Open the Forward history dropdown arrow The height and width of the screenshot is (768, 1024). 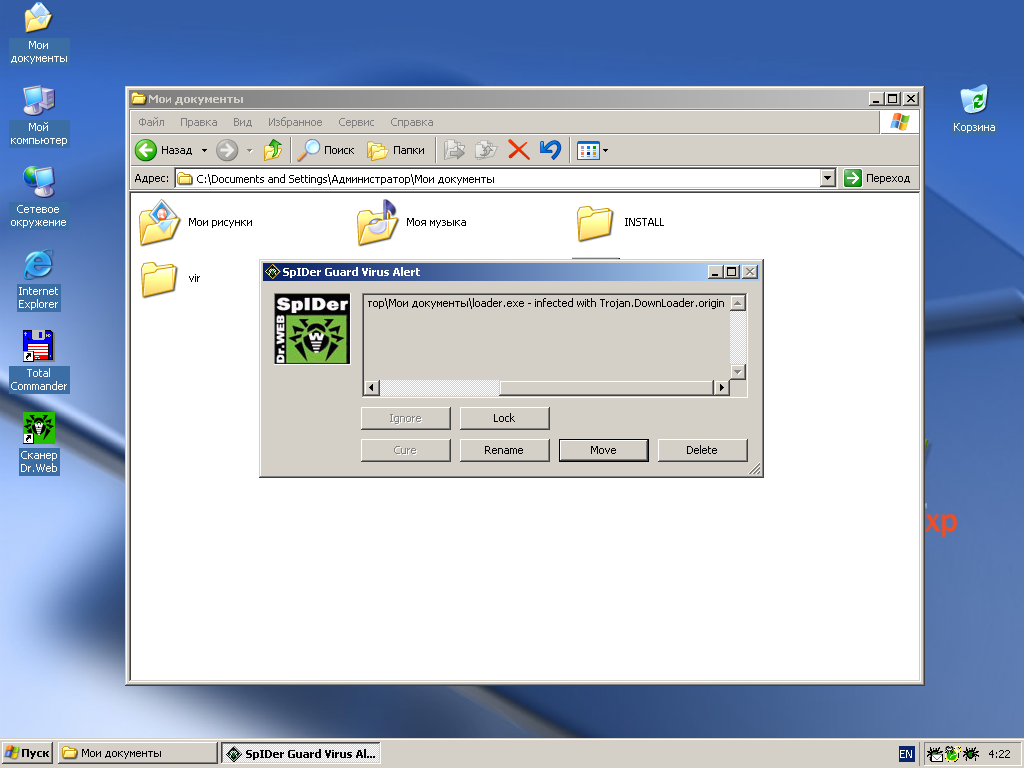pos(249,150)
